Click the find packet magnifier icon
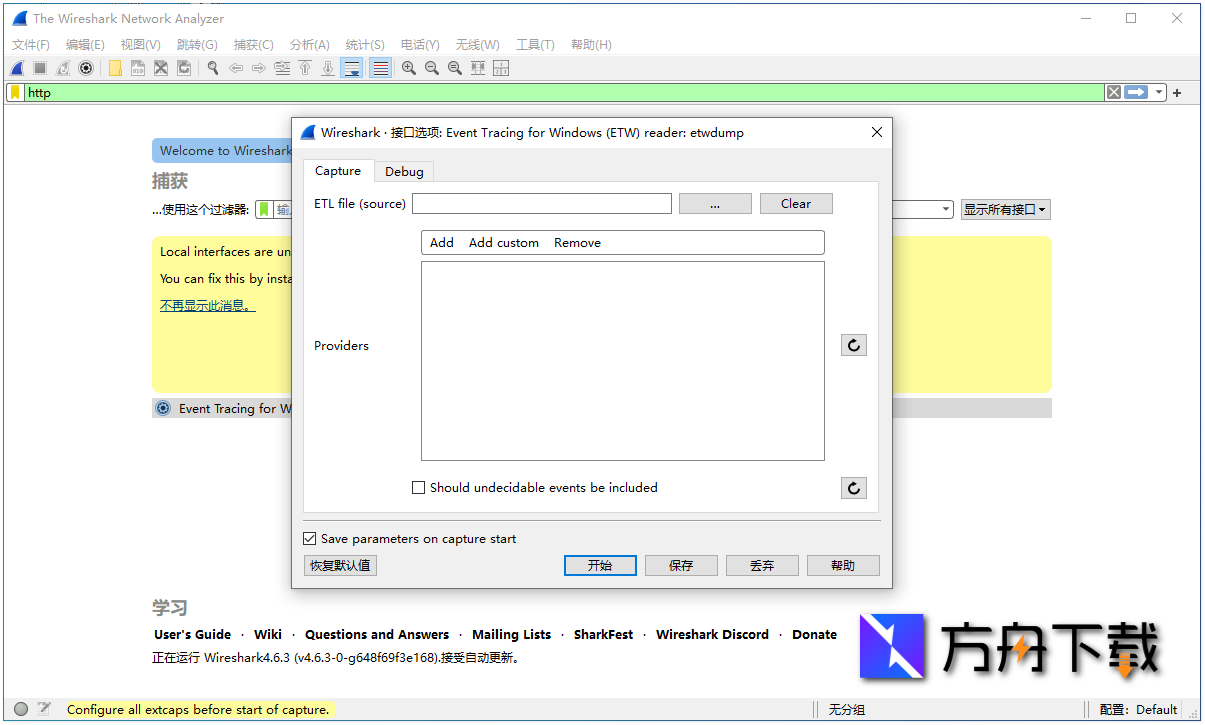1205x725 pixels. coord(212,68)
